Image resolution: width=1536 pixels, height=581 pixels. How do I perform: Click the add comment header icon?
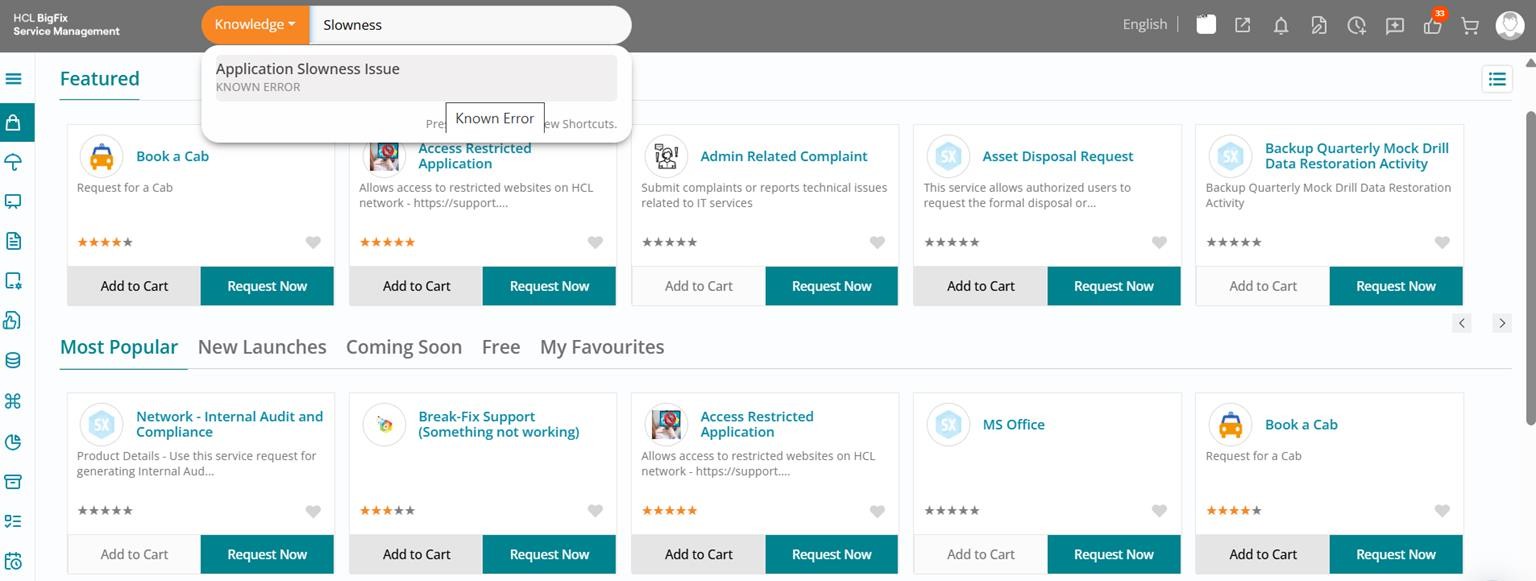(1395, 26)
